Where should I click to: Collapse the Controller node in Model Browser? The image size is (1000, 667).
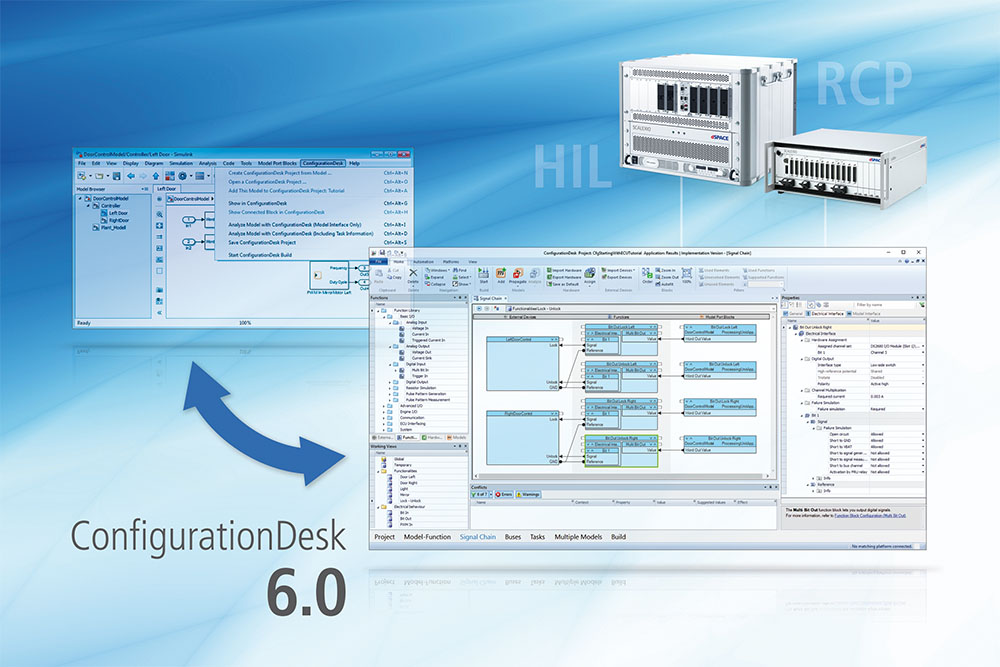point(90,205)
